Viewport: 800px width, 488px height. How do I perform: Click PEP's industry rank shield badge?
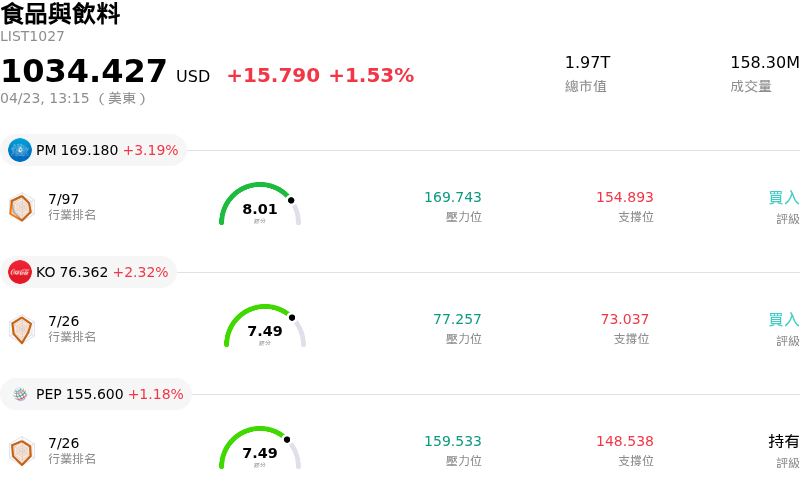[x=21, y=451]
